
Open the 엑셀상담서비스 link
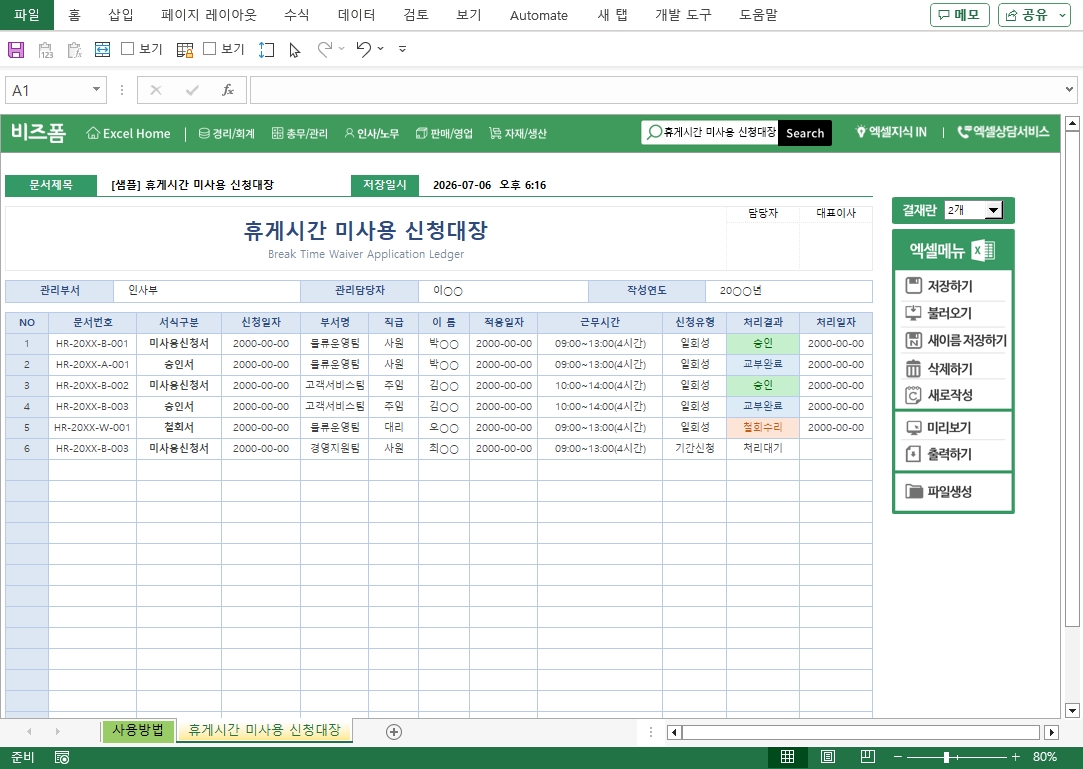pyautogui.click(x=1004, y=132)
